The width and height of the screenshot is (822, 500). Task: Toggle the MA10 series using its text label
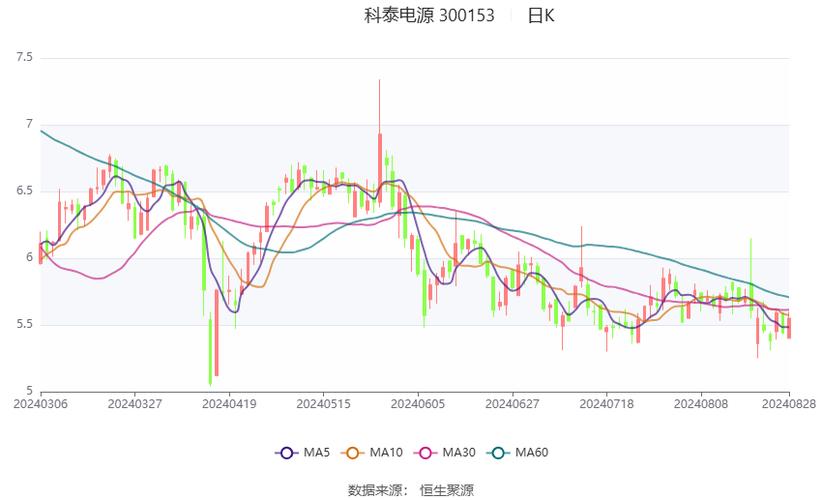click(x=386, y=453)
